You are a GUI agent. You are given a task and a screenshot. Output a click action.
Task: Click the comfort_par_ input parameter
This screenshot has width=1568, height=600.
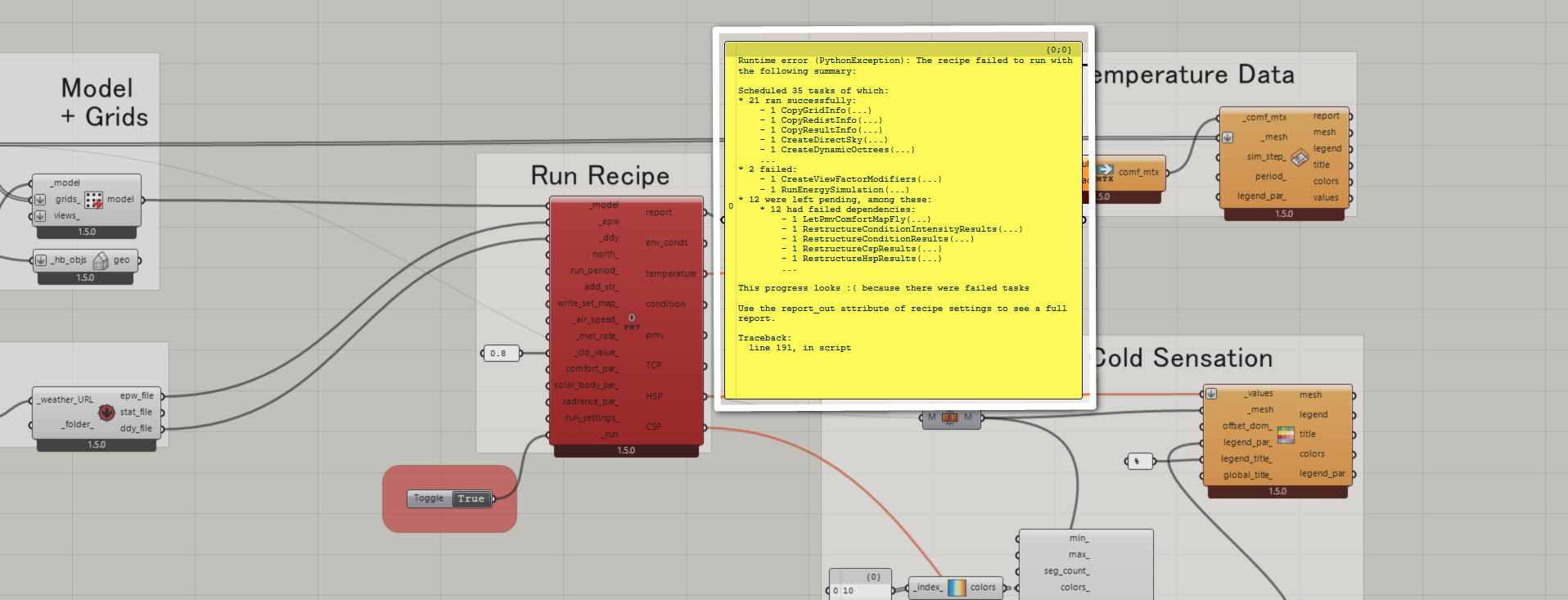coord(592,369)
